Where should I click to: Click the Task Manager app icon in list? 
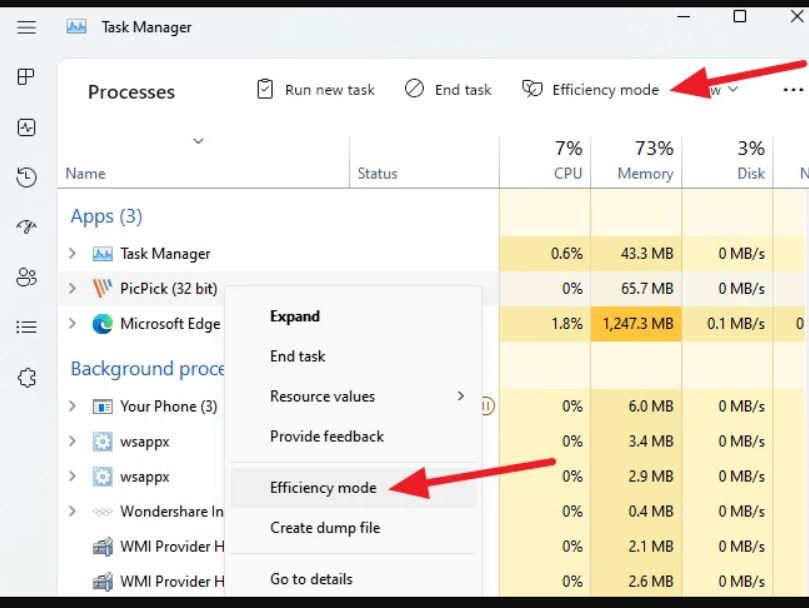click(x=102, y=253)
